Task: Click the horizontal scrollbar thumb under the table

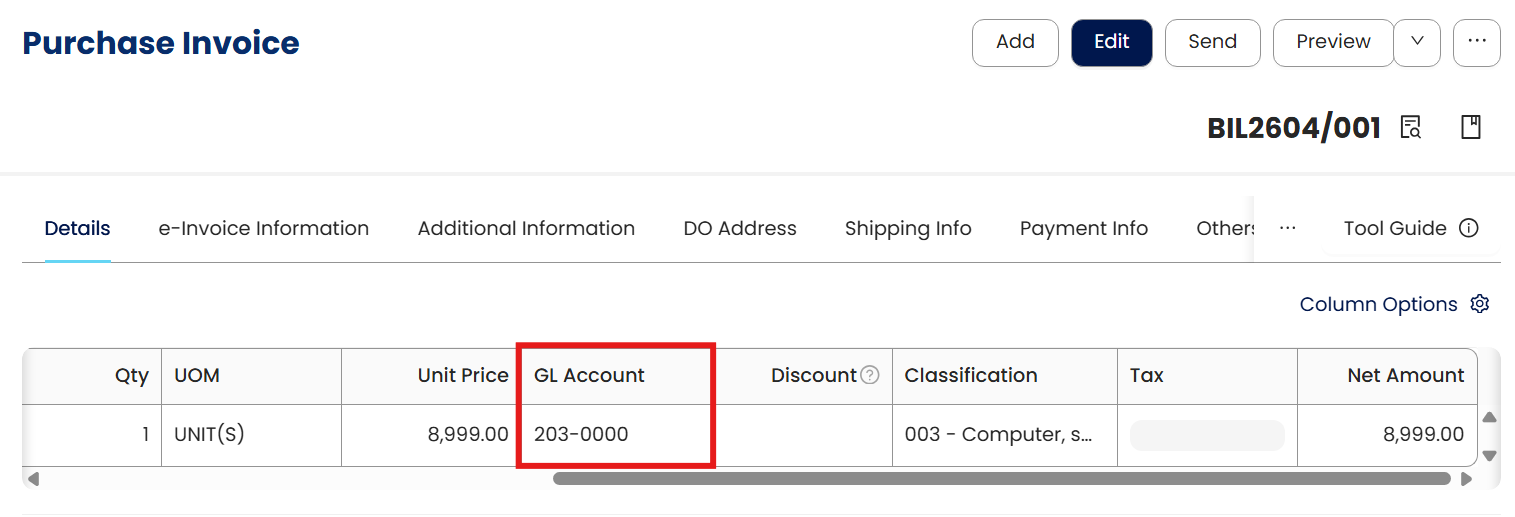Action: pyautogui.click(x=1000, y=479)
